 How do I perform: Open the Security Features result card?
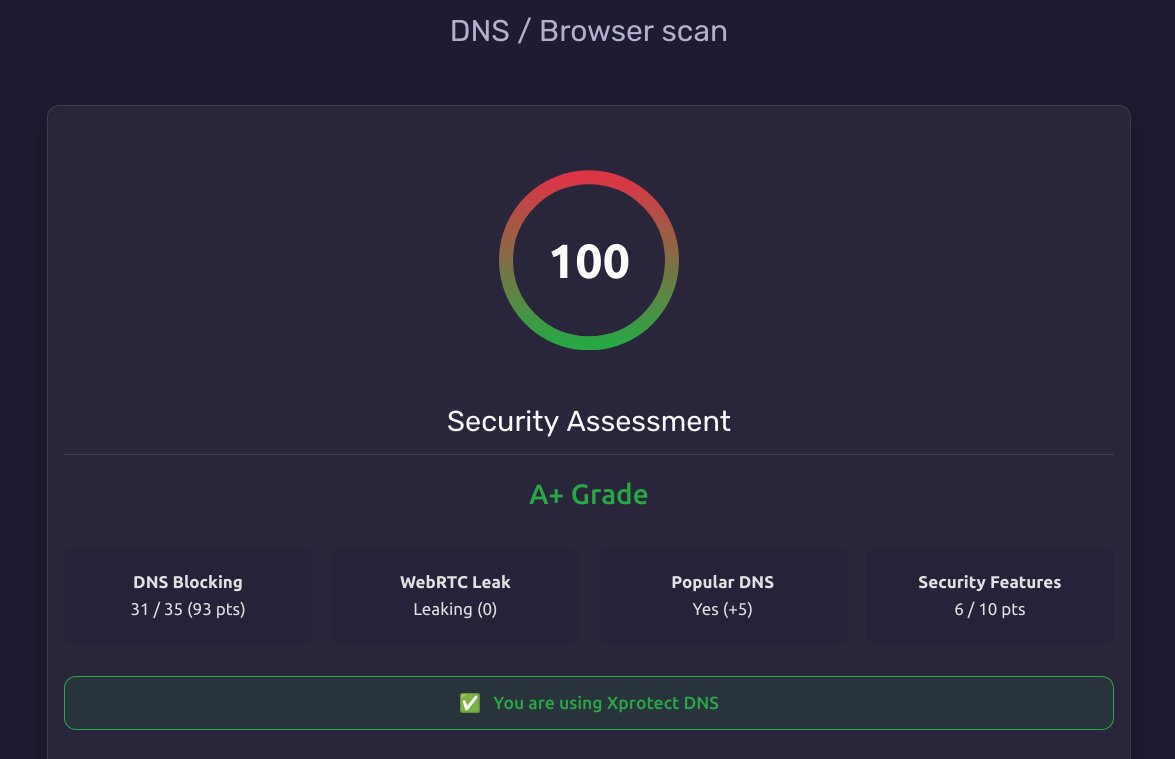[x=990, y=596]
